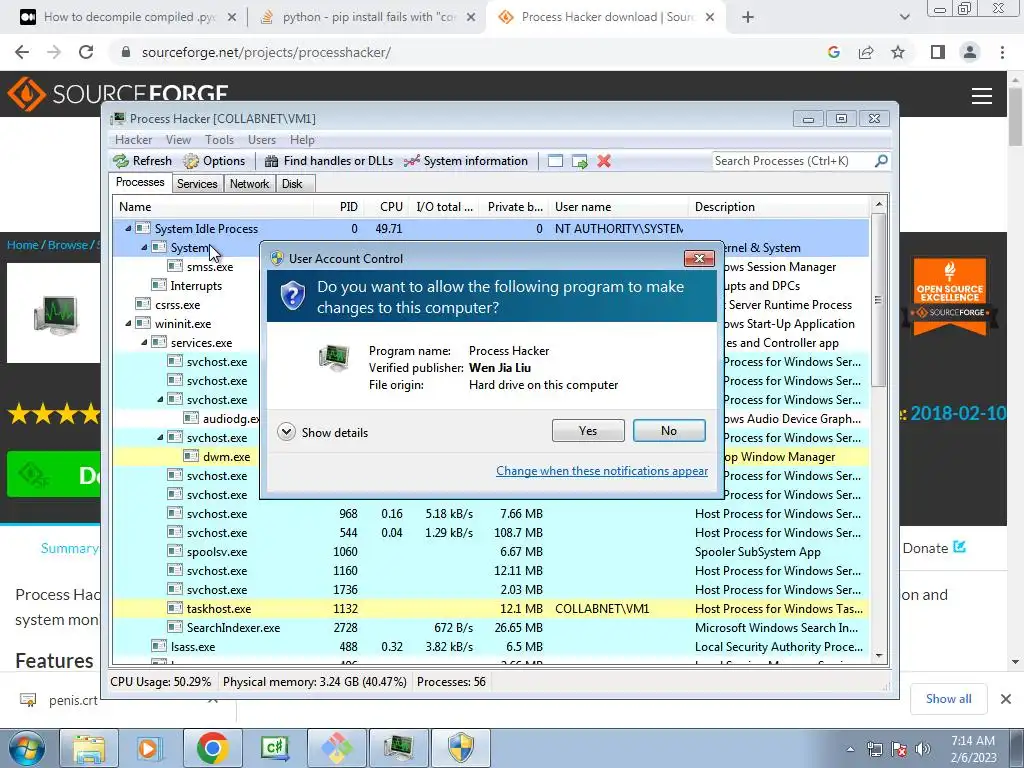Image resolution: width=1024 pixels, height=768 pixels.
Task: Select the spoolsv.exe process row
Action: [491, 552]
